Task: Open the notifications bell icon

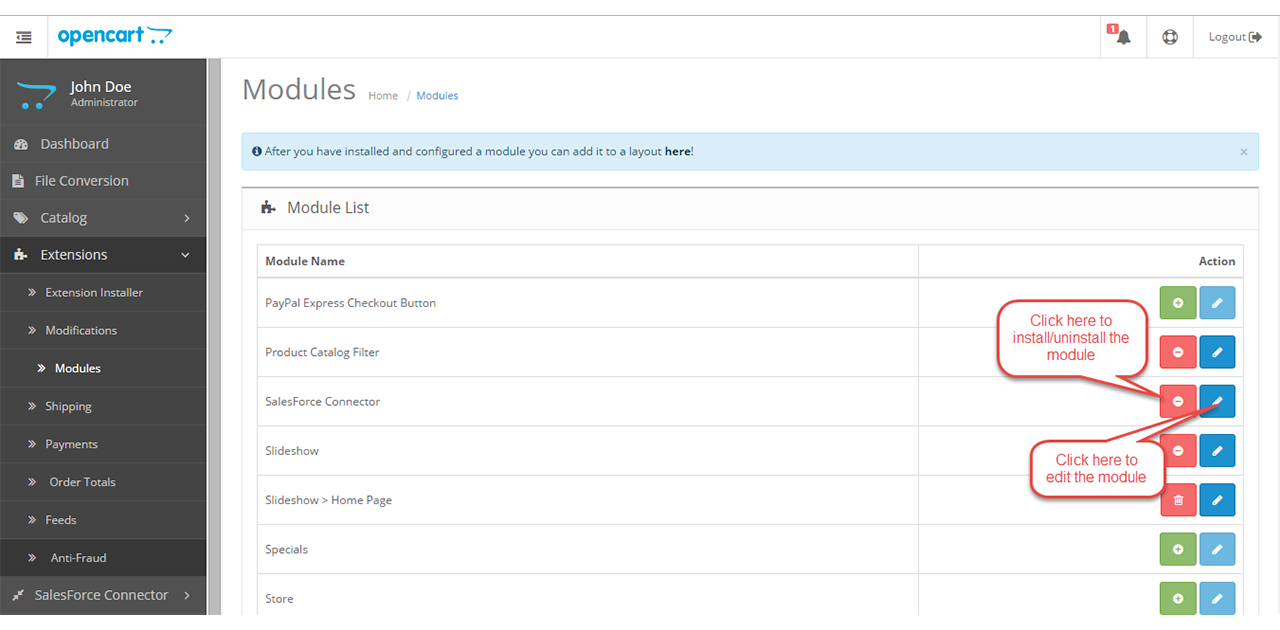Action: click(1123, 37)
